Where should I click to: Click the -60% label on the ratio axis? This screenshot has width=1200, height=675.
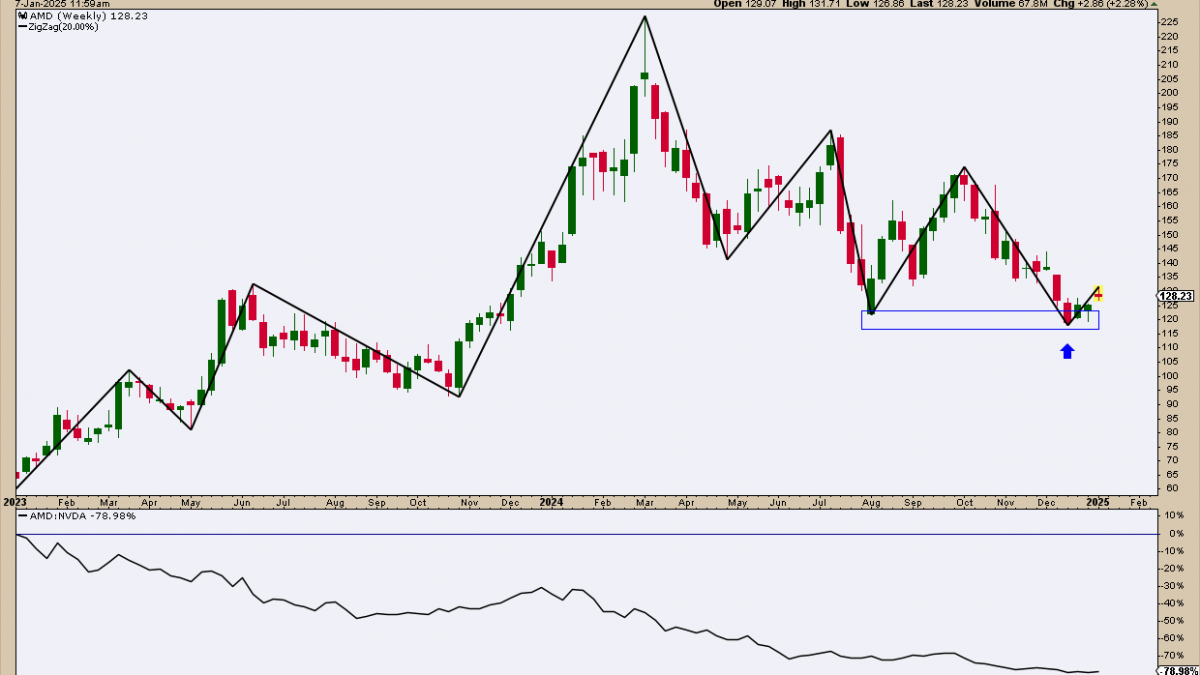[1173, 638]
